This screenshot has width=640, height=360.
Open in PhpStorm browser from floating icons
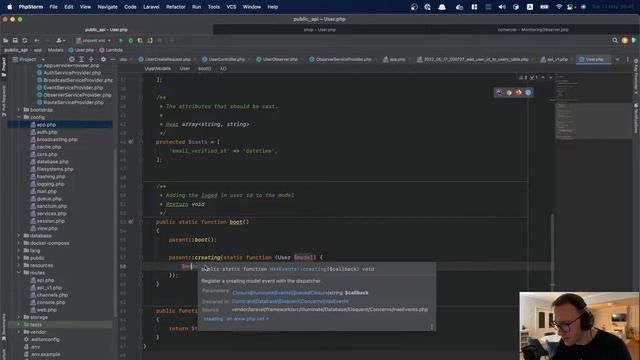click(499, 93)
